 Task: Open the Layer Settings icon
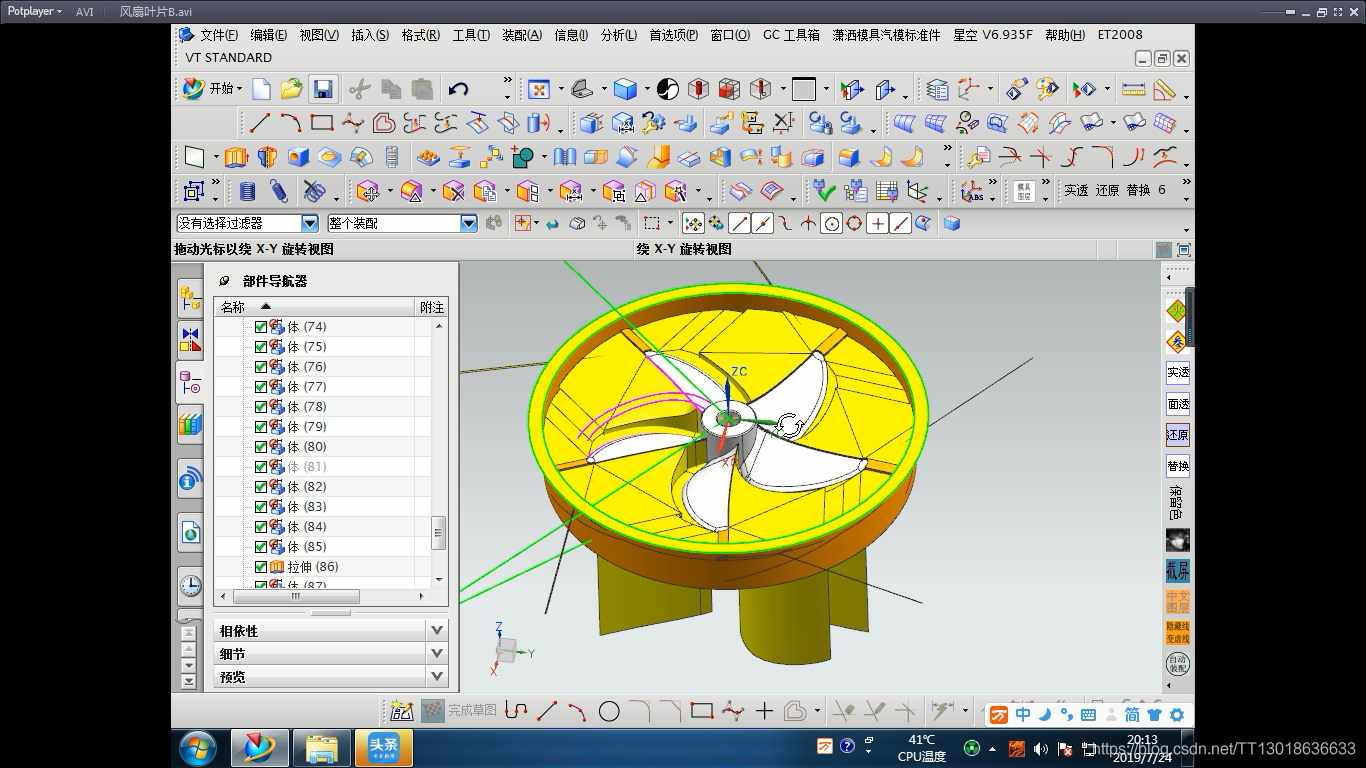tap(937, 90)
